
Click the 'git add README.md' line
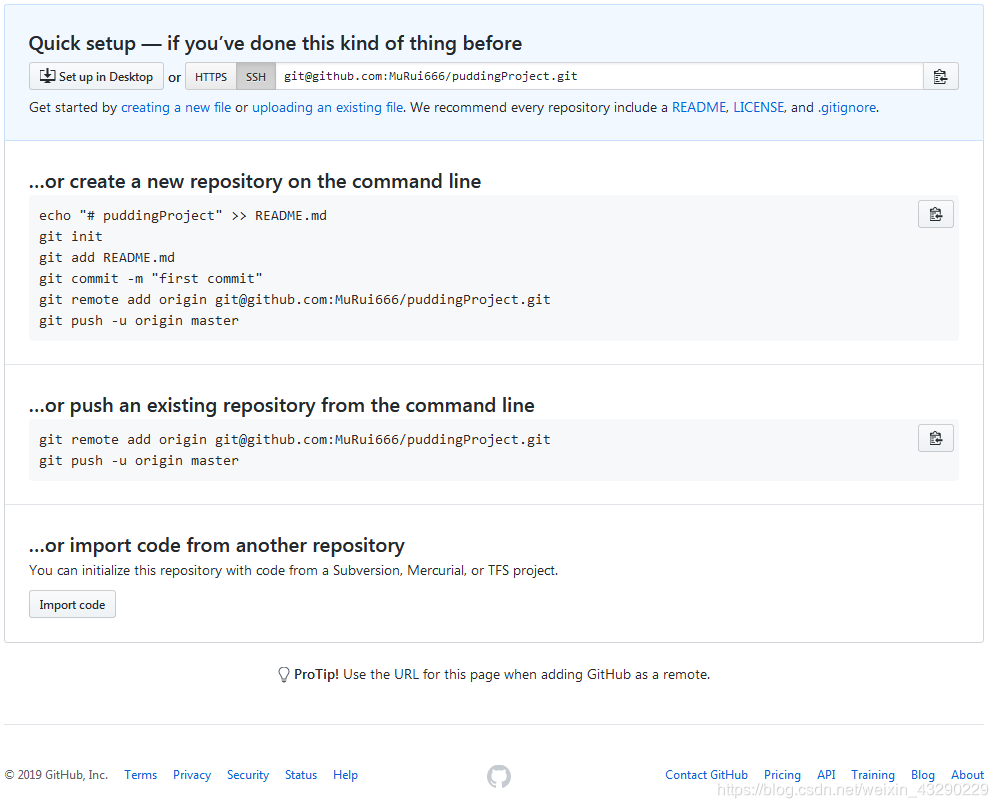pos(107,258)
